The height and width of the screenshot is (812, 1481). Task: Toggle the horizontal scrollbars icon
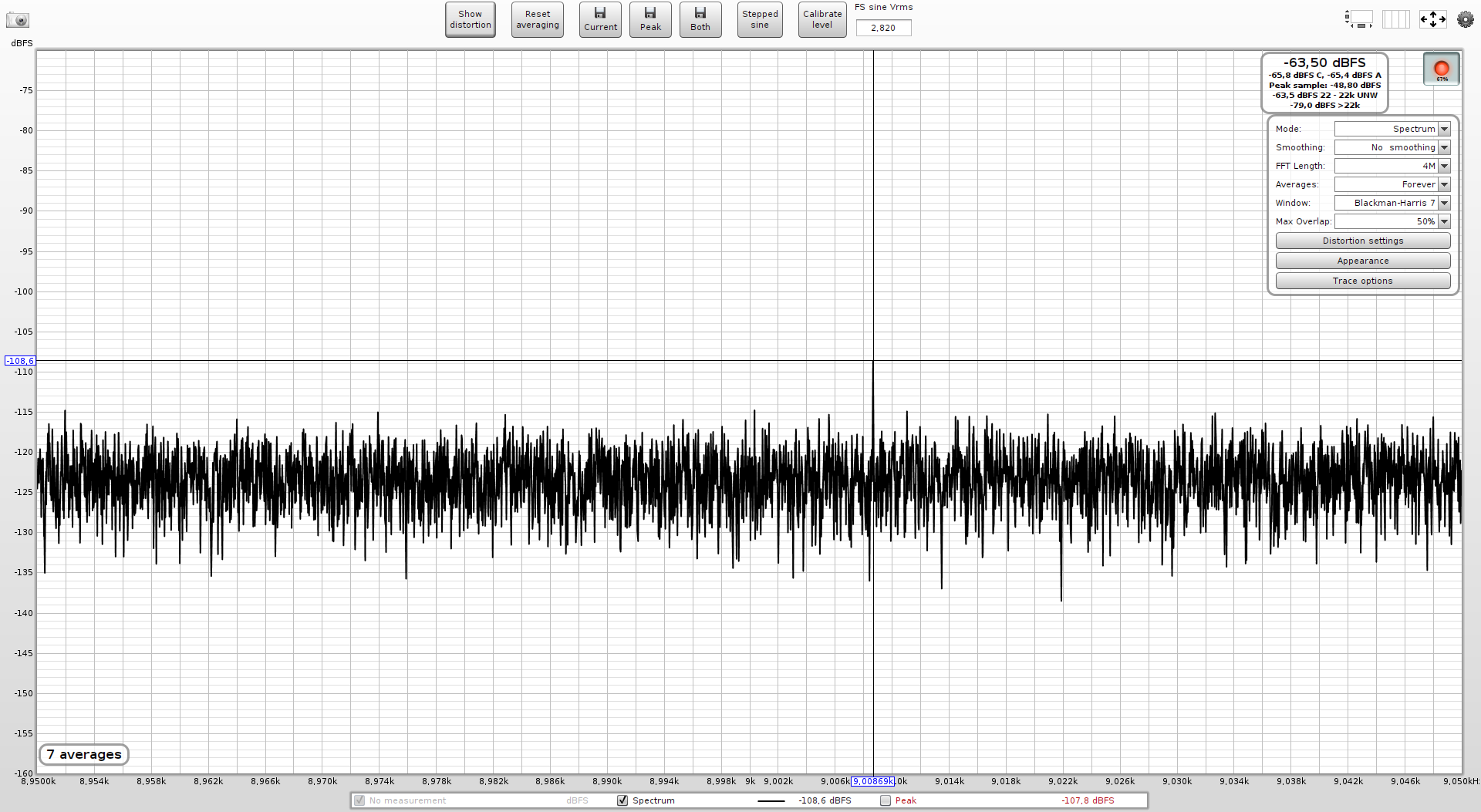point(1359,19)
